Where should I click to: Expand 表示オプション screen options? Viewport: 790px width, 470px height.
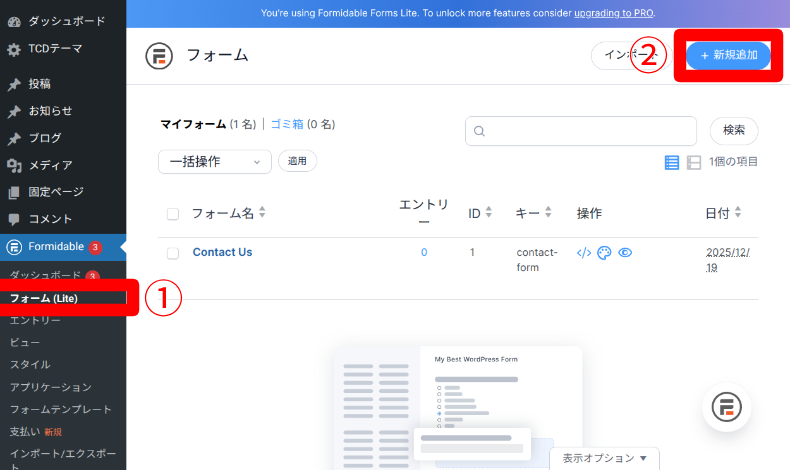pyautogui.click(x=604, y=458)
